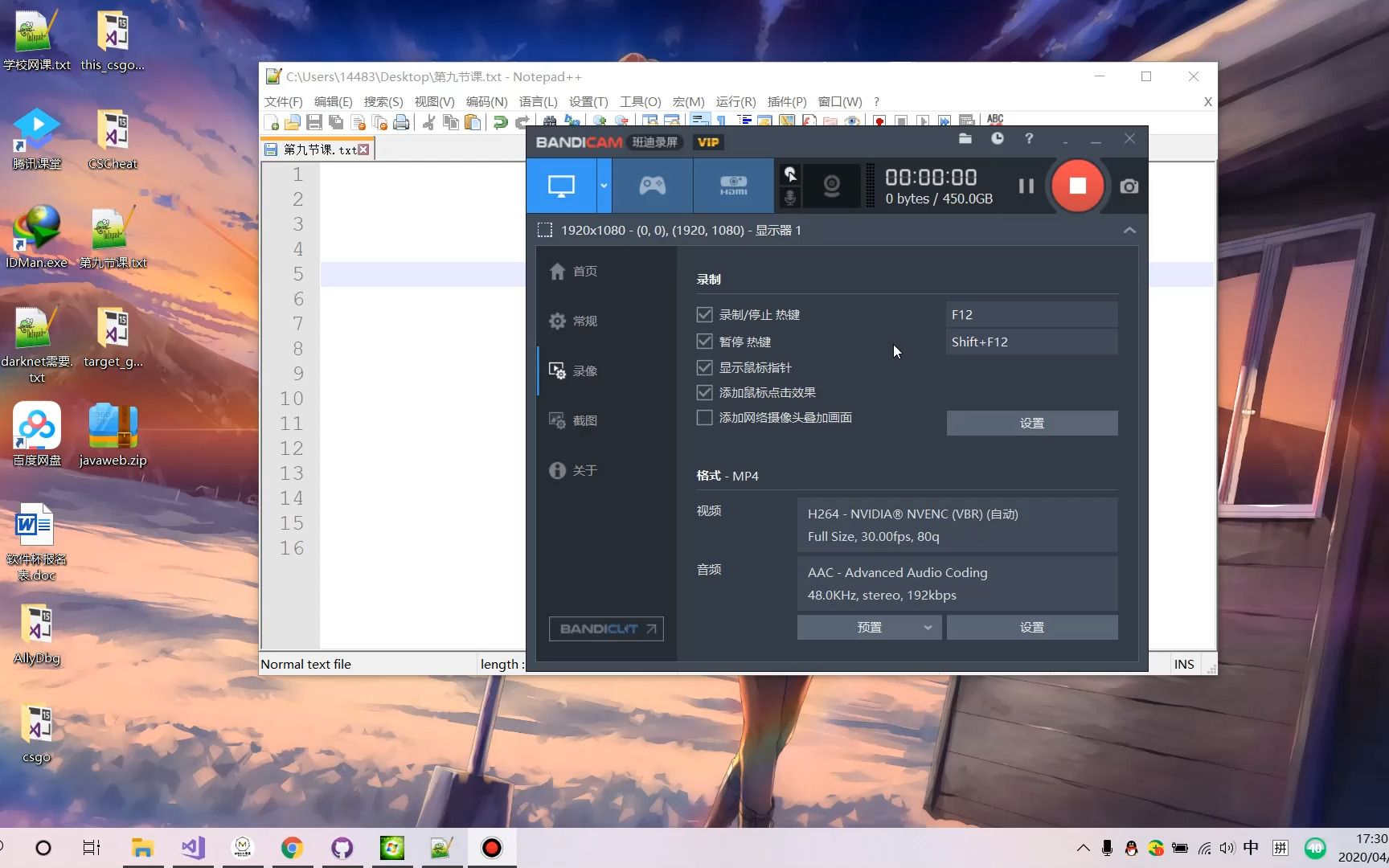Image resolution: width=1389 pixels, height=868 pixels.
Task: Open the 截图 (screenshot) settings panel
Action: [x=584, y=420]
